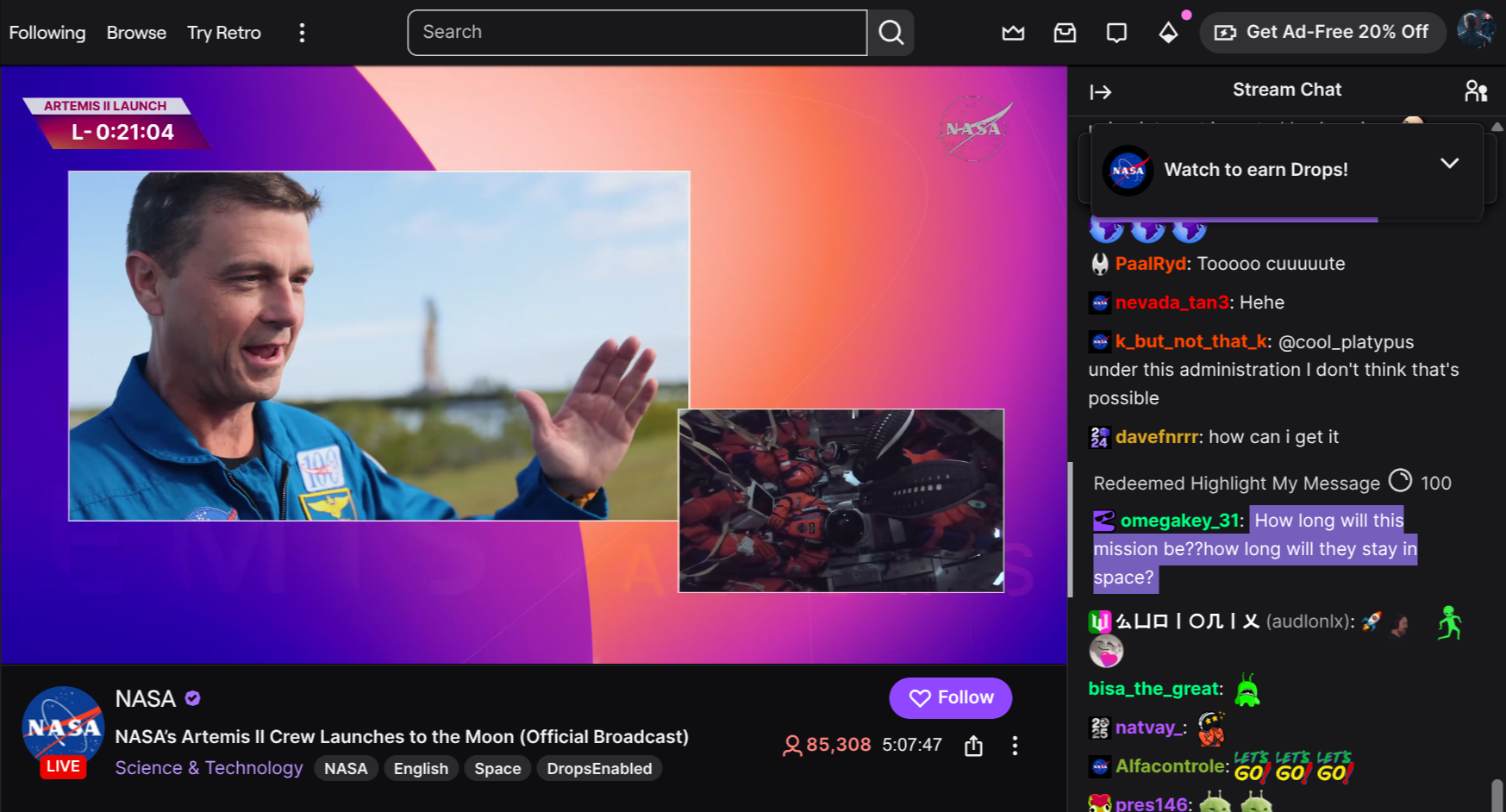Follow the NASA channel
Image resolution: width=1506 pixels, height=812 pixels.
(x=951, y=697)
